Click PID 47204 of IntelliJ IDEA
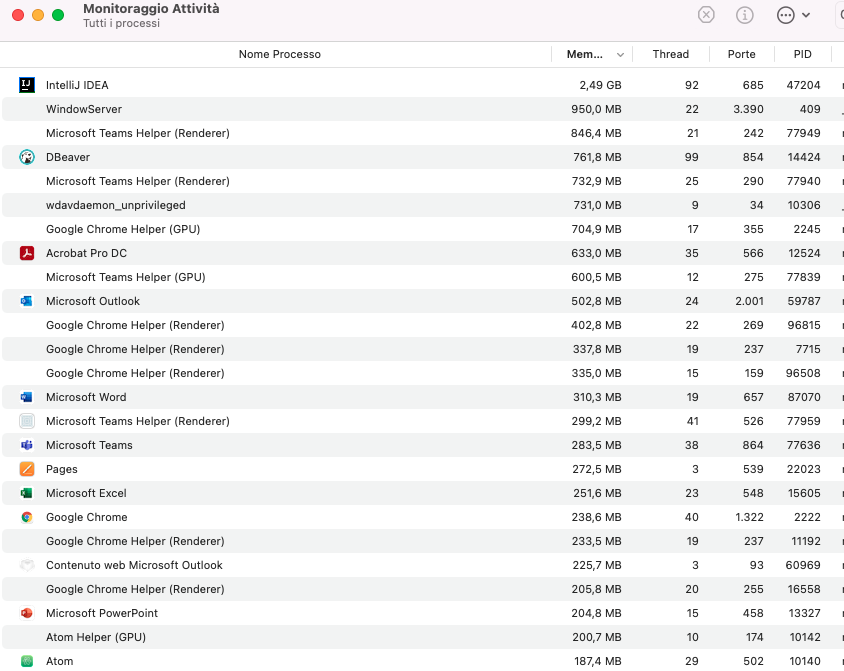Viewport: 844px width, 671px height. [803, 85]
